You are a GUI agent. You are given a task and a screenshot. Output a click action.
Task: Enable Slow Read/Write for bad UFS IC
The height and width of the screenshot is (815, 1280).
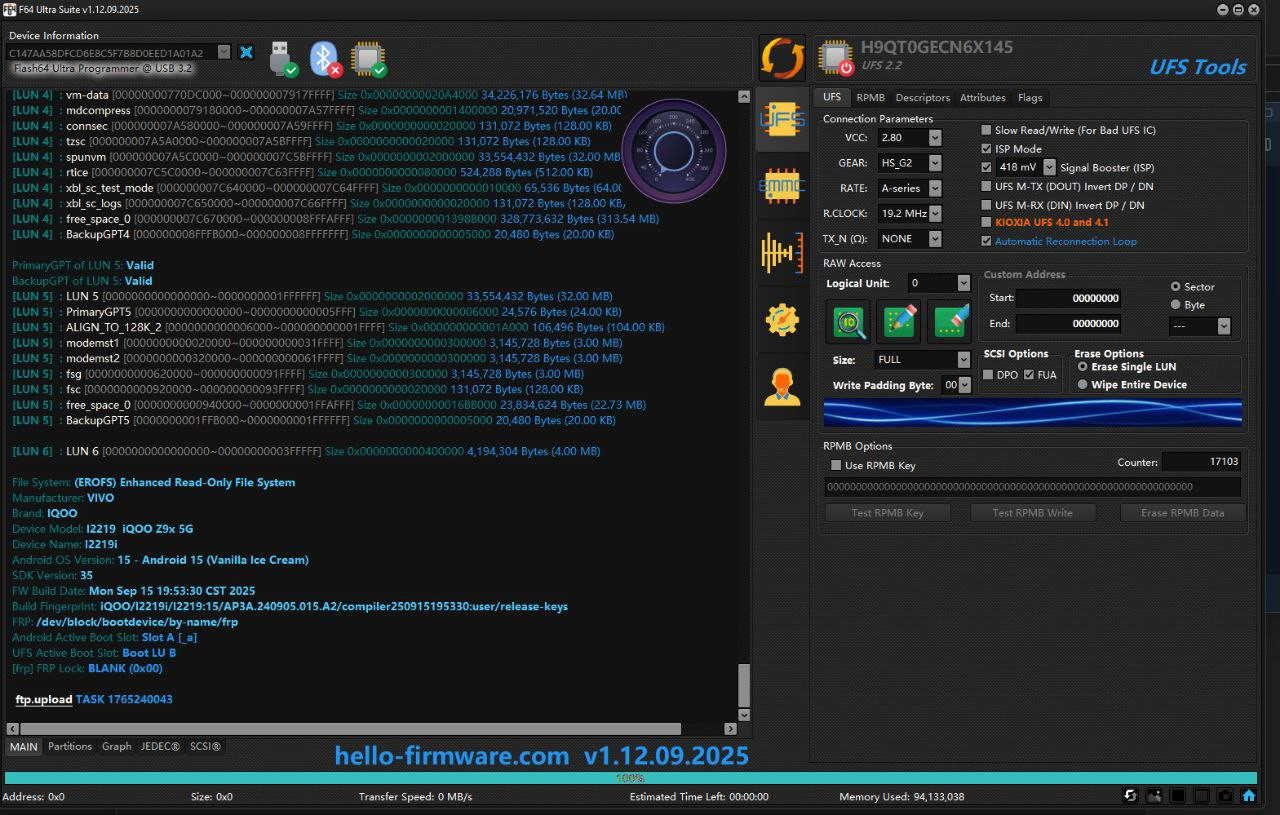(986, 130)
